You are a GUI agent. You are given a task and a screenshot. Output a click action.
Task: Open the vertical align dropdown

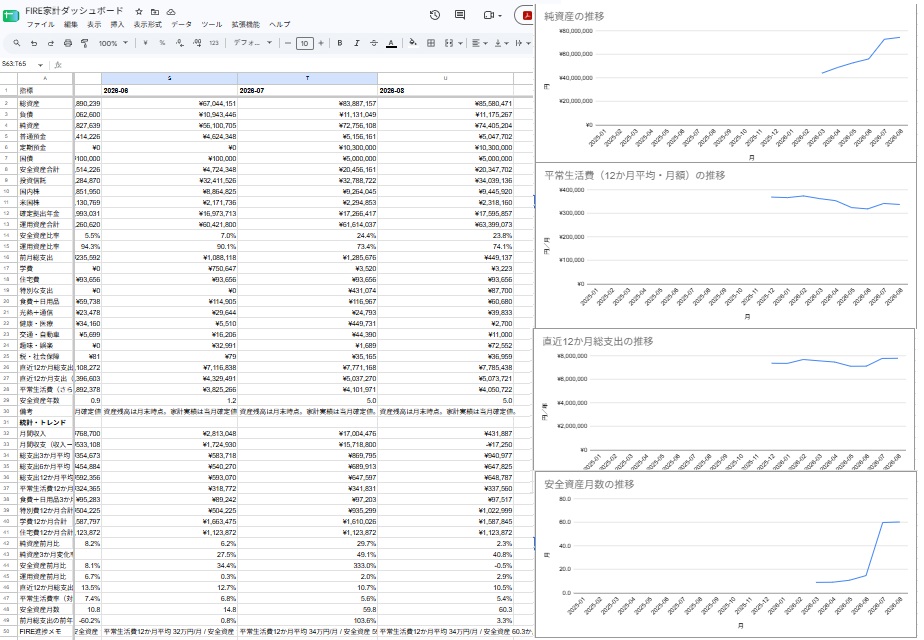pos(501,43)
